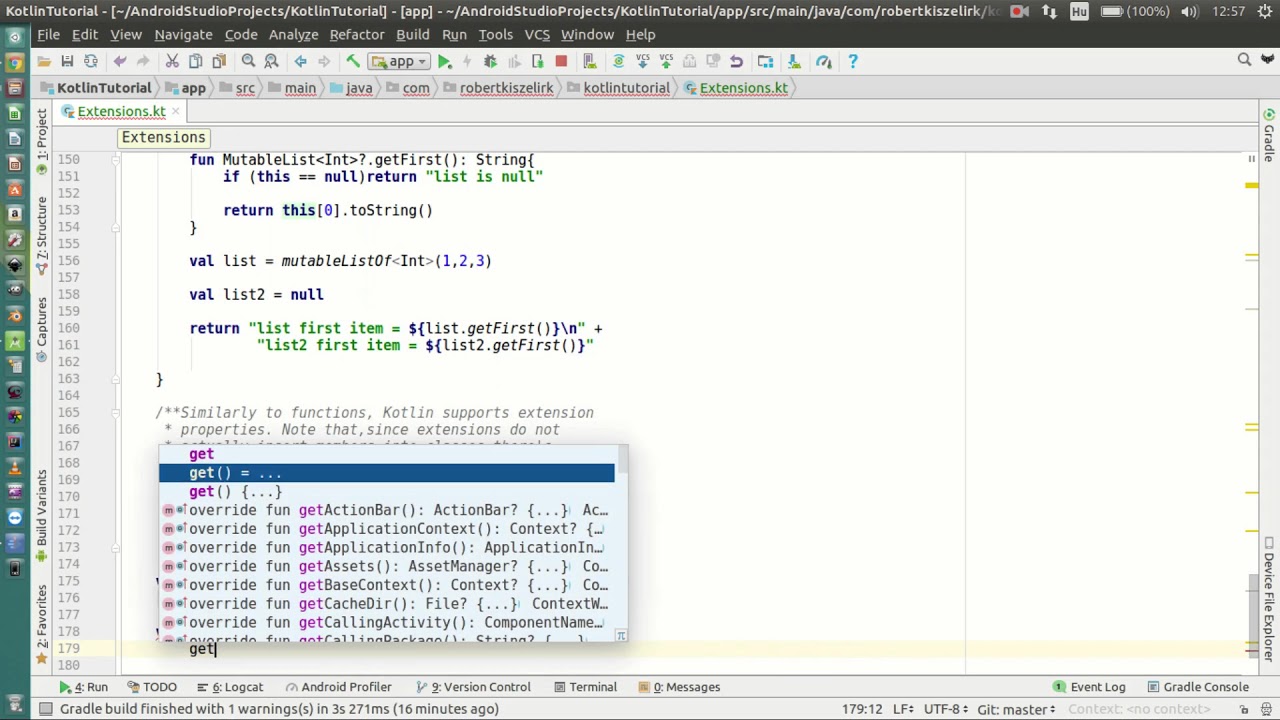The height and width of the screenshot is (720, 1280).
Task: Click the autocomplete popup scrollbar
Action: tap(621, 461)
